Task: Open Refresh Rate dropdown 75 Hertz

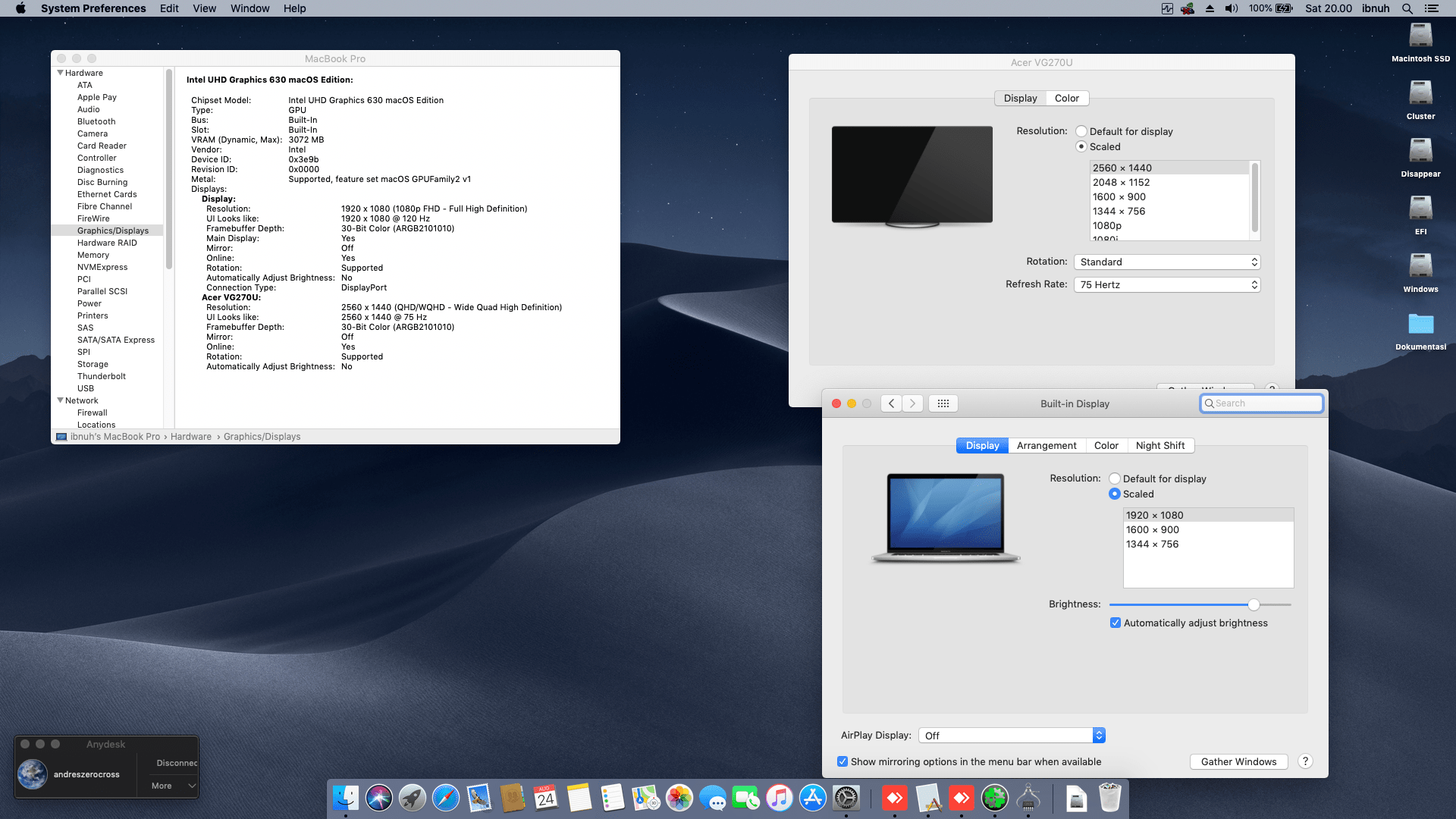Action: (x=1167, y=284)
